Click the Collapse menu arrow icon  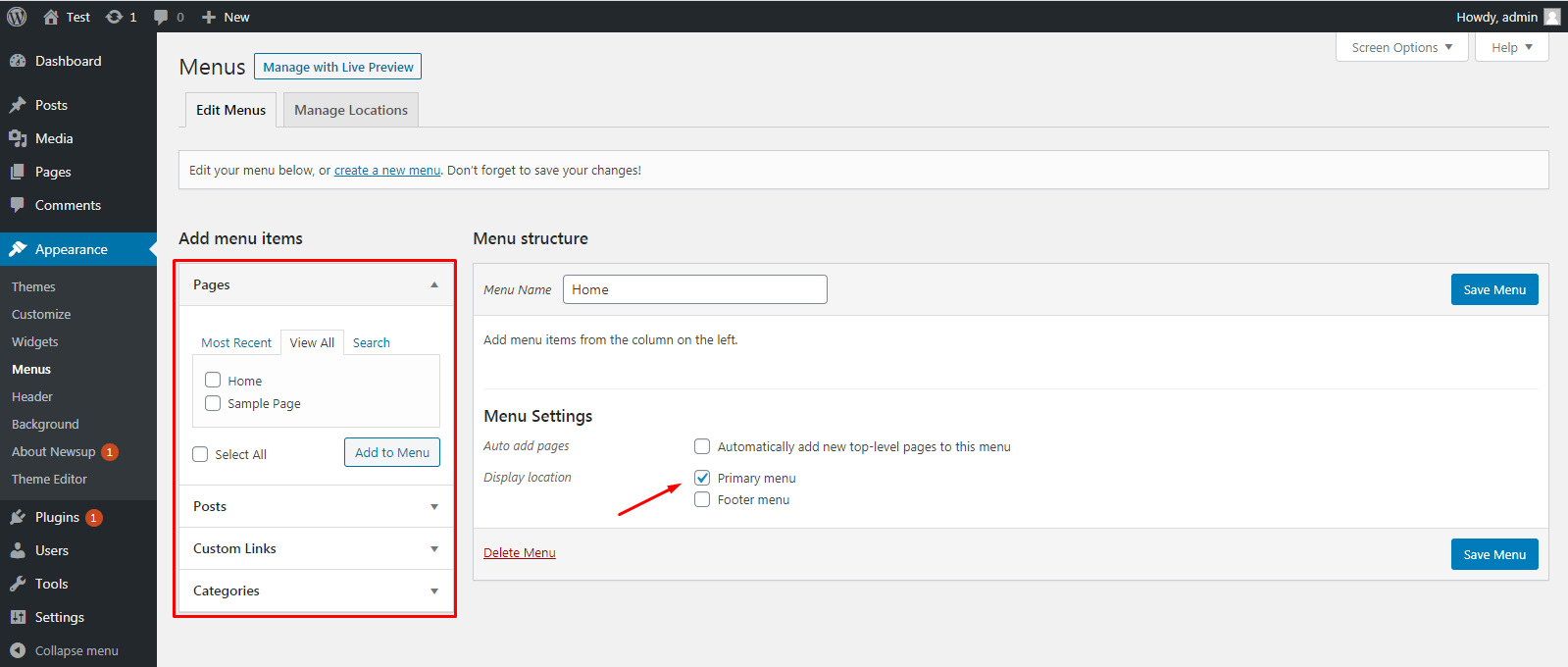pos(18,650)
